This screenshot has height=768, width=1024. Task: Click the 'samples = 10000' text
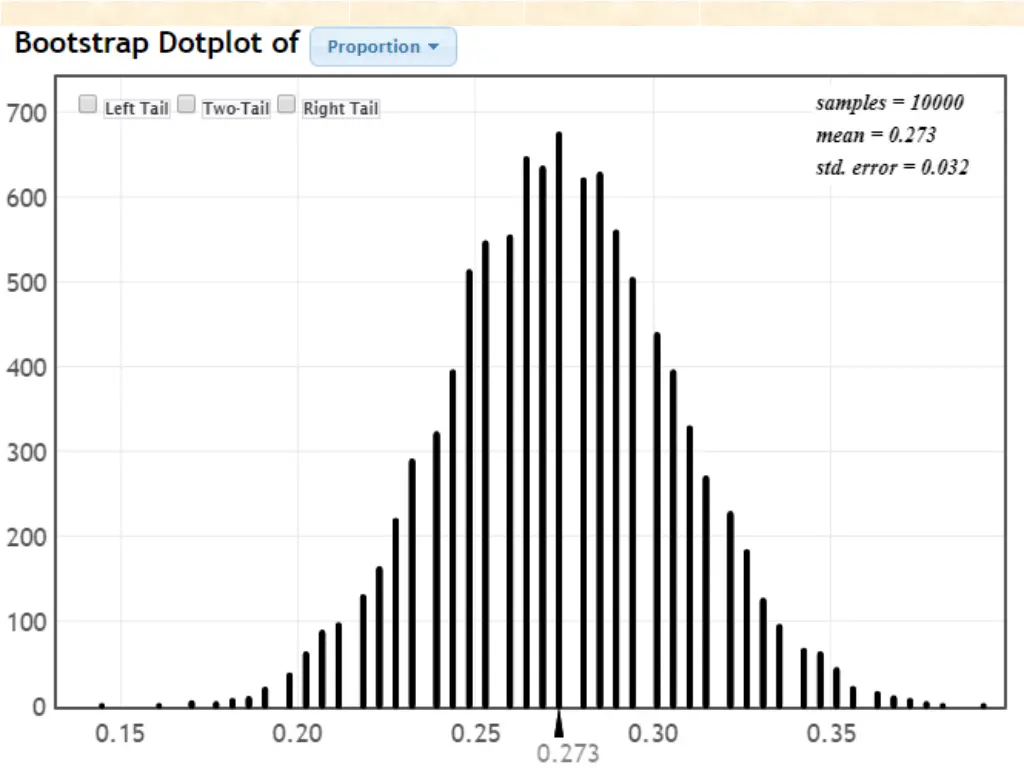pos(889,103)
